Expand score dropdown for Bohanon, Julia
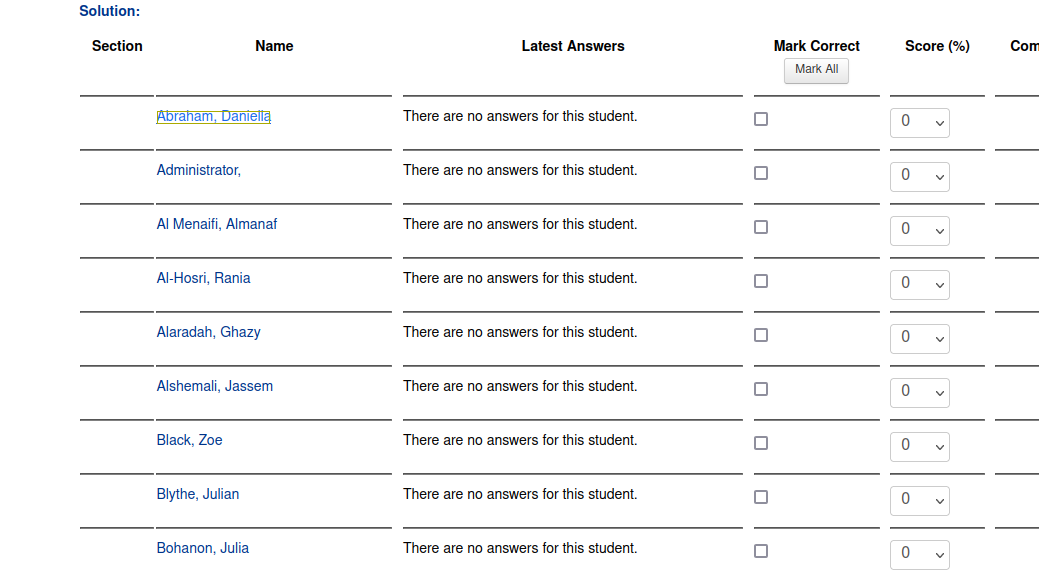1039x573 pixels. pos(920,554)
